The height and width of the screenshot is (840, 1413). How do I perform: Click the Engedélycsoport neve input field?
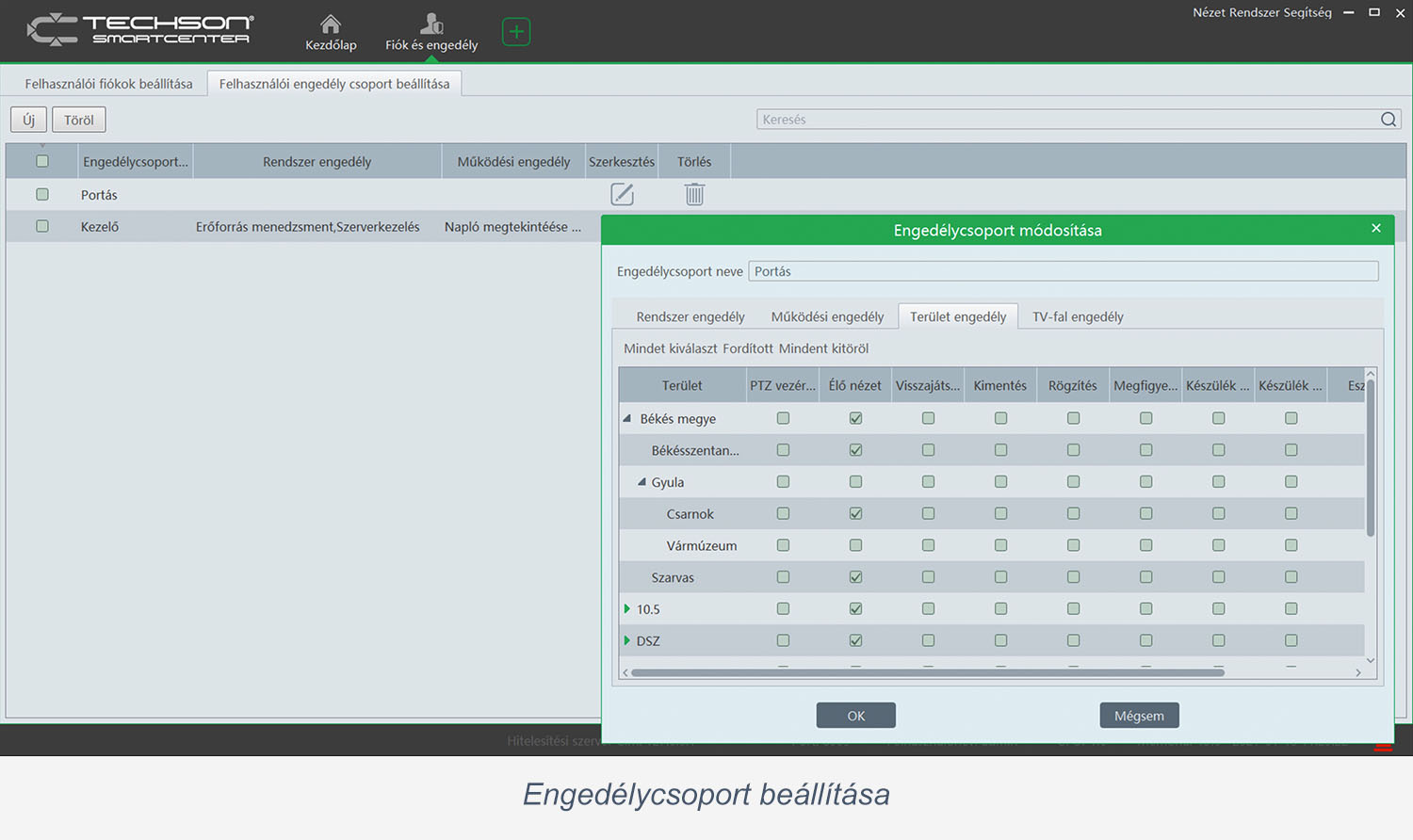tap(1063, 271)
